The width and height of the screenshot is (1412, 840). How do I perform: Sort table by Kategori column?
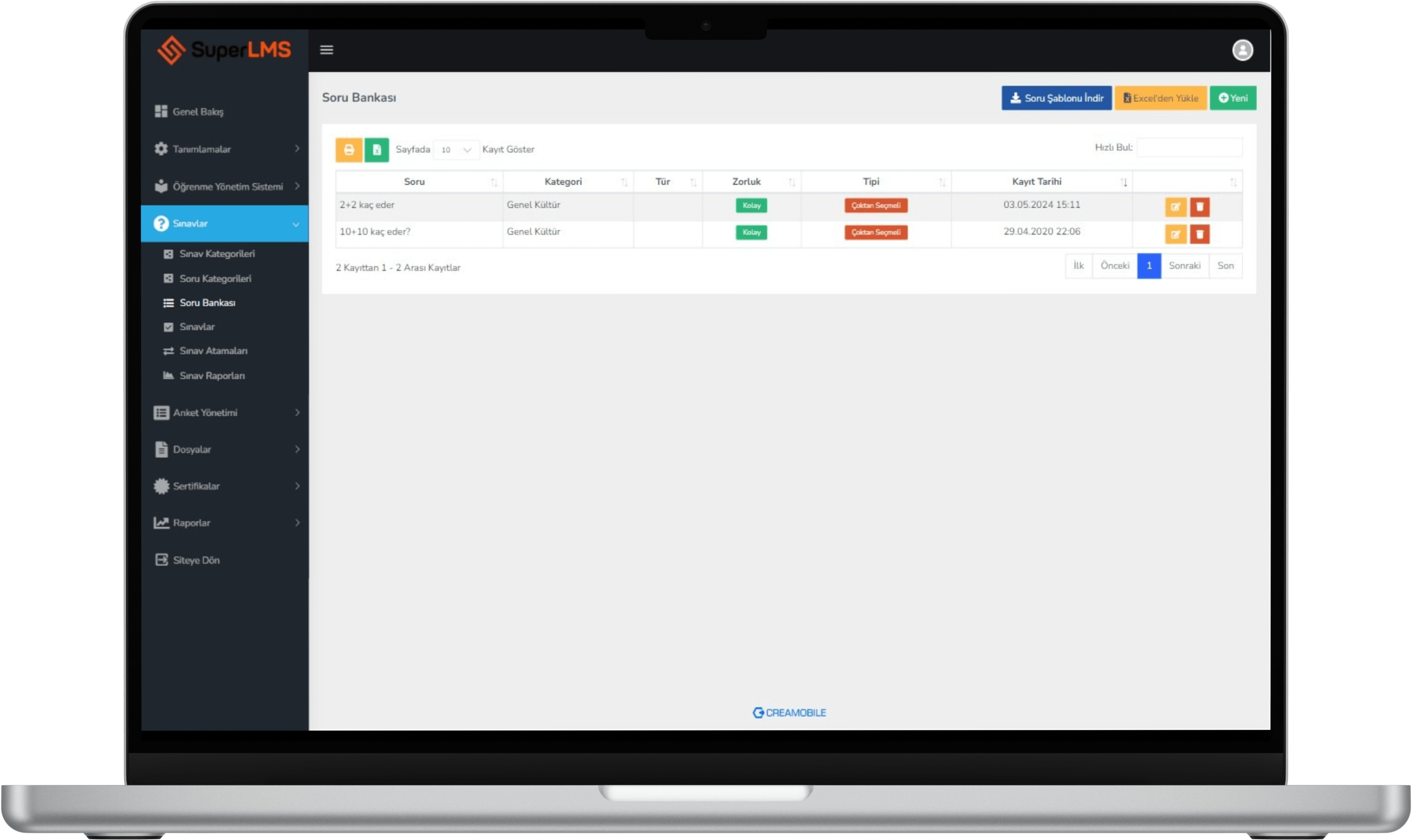tap(568, 182)
